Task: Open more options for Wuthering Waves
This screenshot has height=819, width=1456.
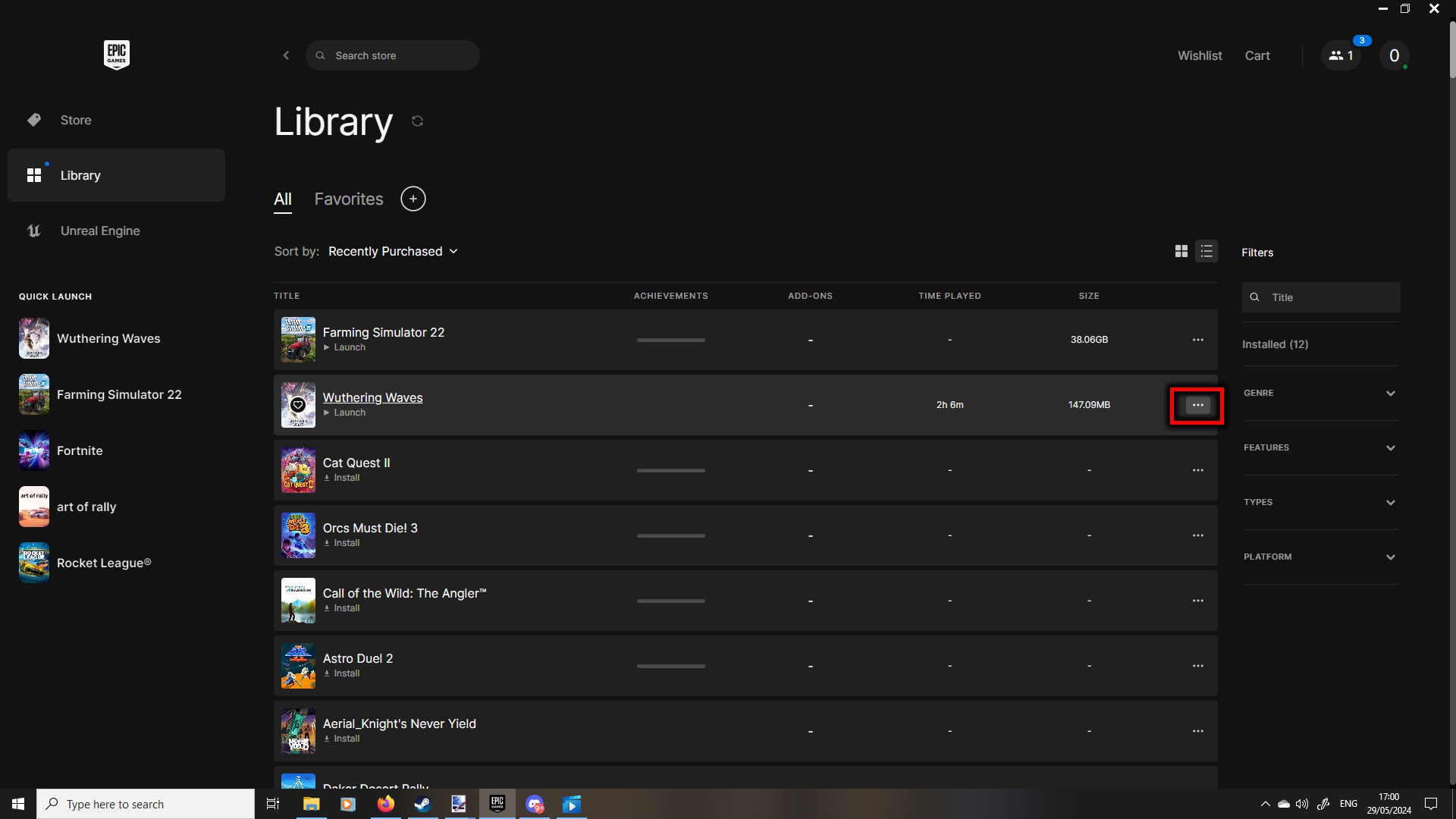Action: 1197,405
